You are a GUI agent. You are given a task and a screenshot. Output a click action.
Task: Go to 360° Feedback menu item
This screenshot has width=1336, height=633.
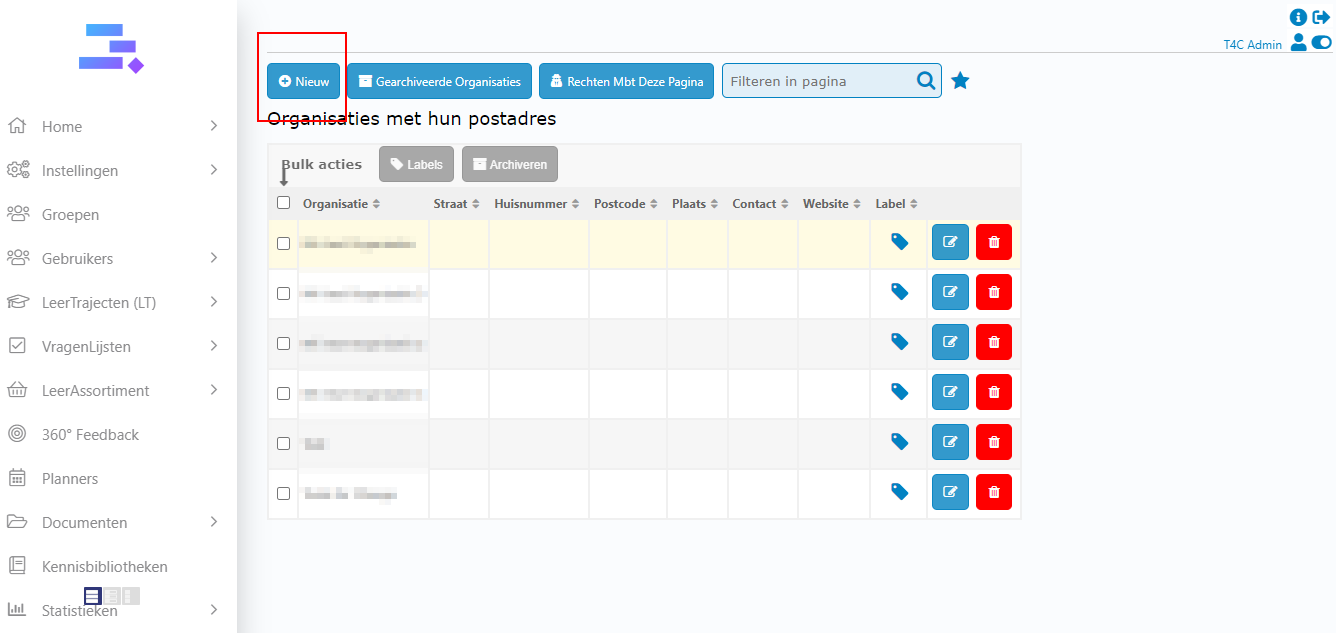90,435
